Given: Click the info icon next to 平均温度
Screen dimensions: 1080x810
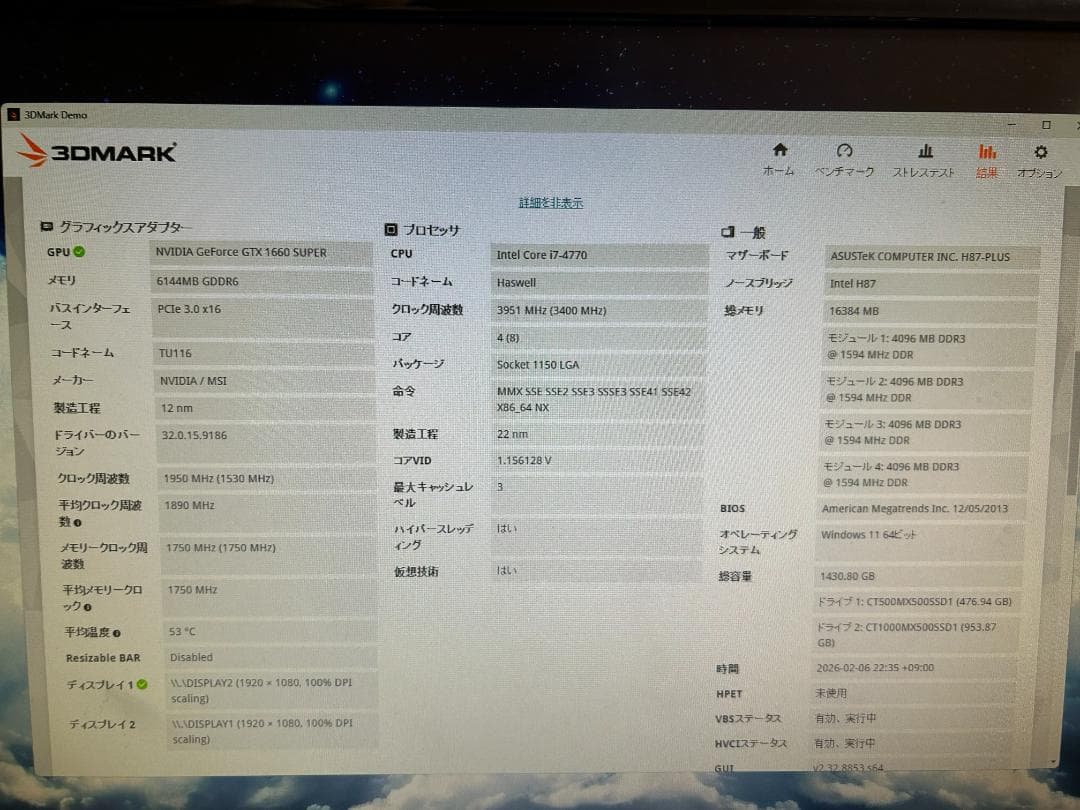Looking at the screenshot, I should click(x=116, y=633).
